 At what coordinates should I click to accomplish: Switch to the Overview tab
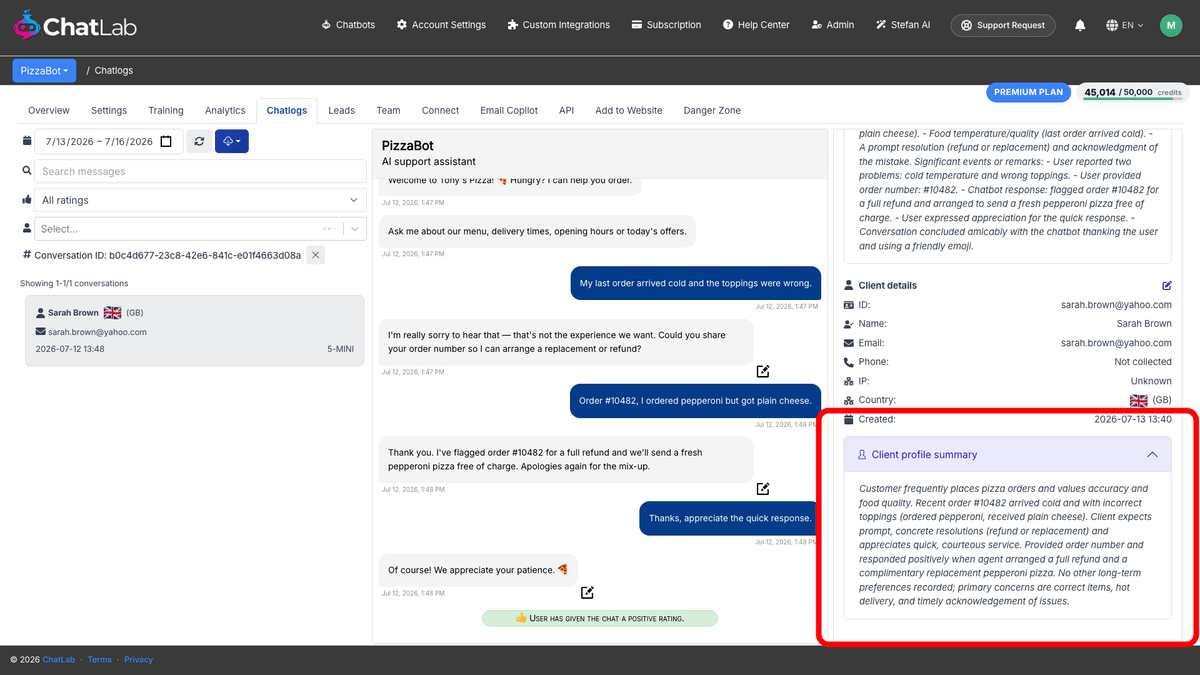tap(49, 110)
